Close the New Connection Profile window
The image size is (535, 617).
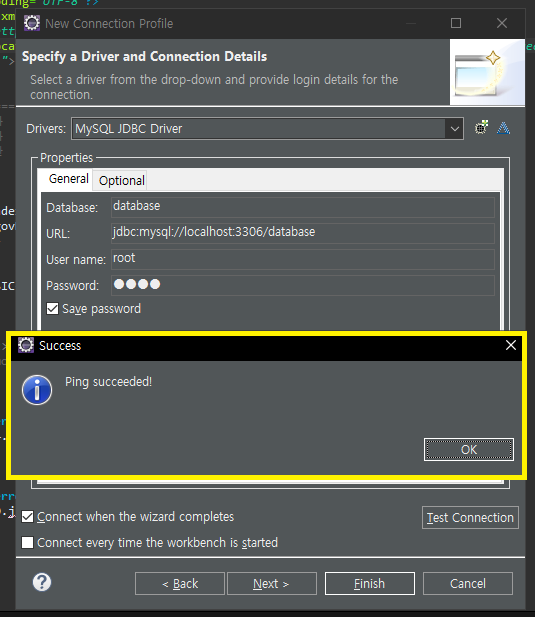pos(502,23)
